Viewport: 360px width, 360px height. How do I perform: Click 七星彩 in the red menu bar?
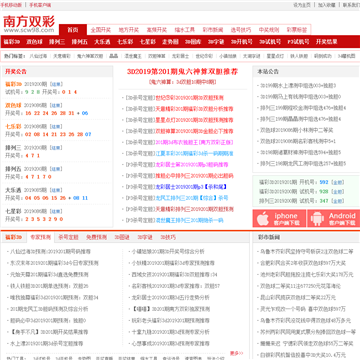point(148,42)
